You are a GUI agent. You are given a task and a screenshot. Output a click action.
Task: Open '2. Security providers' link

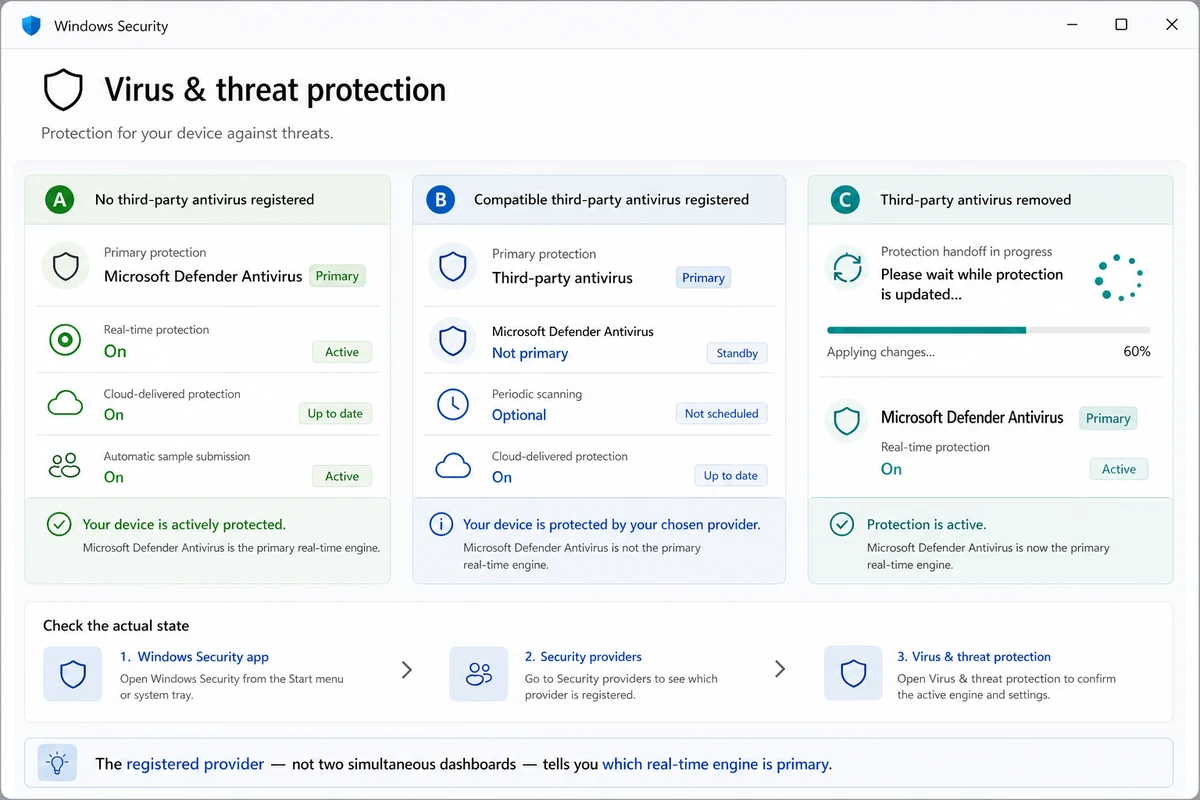pos(583,657)
